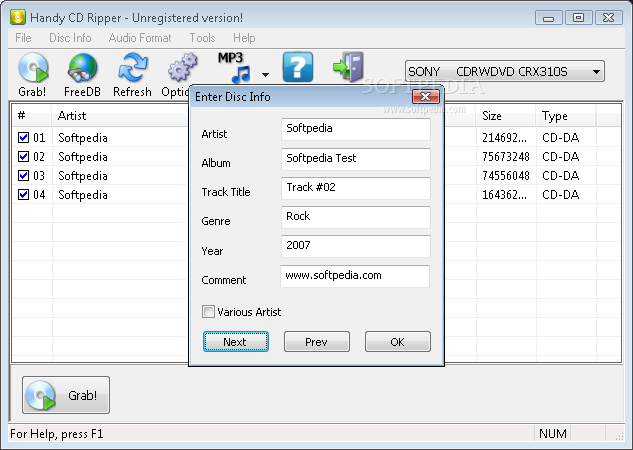Open the SONY CDRWDVD drive dropdown
633x450 pixels.
tap(505, 71)
